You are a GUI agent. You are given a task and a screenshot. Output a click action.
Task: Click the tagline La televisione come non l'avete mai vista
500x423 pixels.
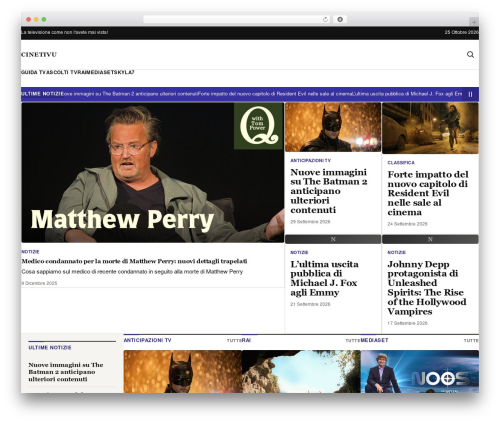(64, 32)
